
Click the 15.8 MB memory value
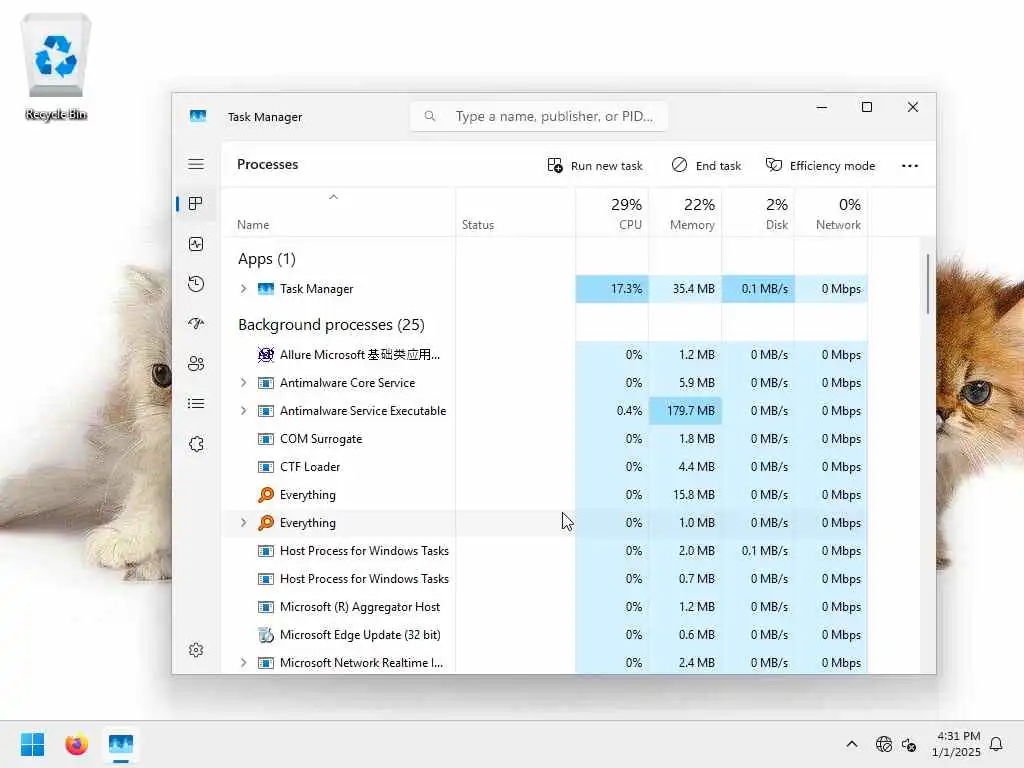(x=694, y=495)
